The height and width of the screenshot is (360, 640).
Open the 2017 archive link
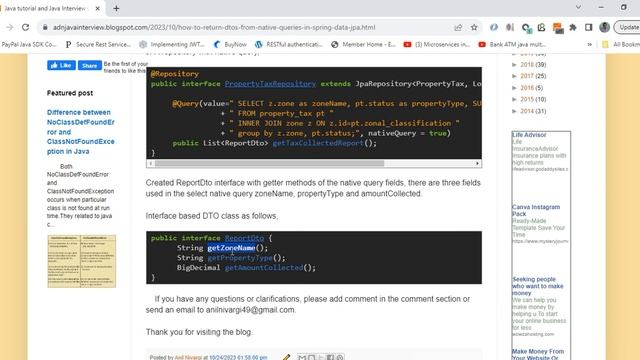pos(527,76)
